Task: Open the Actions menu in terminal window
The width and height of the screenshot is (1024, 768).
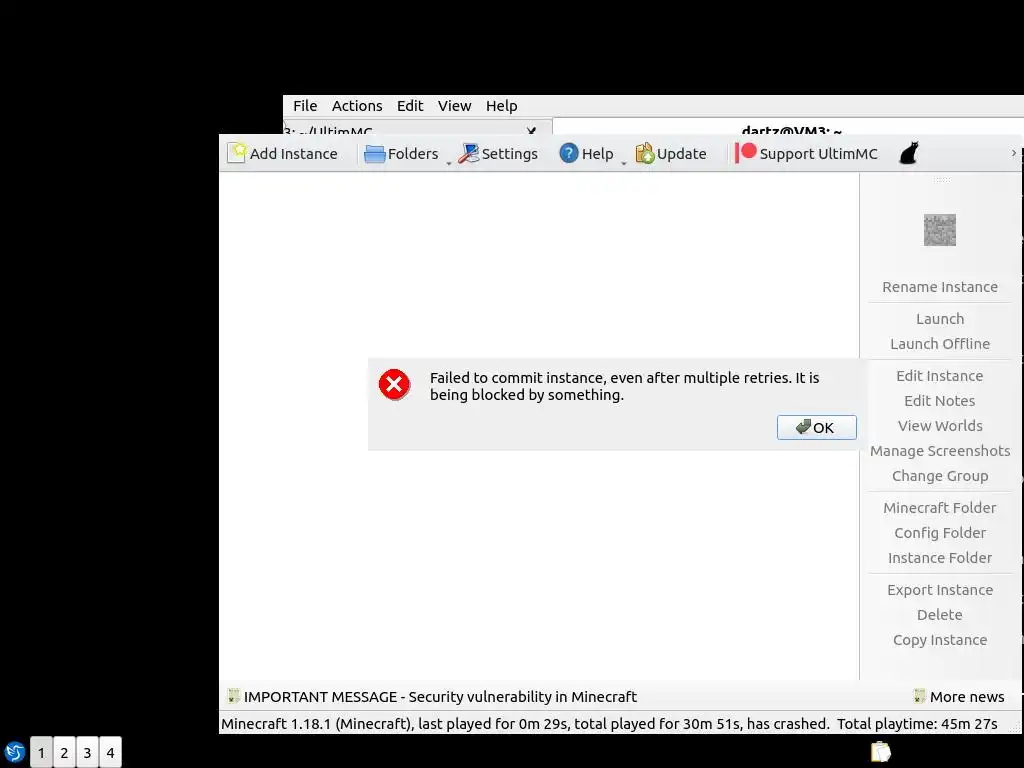Action: (357, 106)
